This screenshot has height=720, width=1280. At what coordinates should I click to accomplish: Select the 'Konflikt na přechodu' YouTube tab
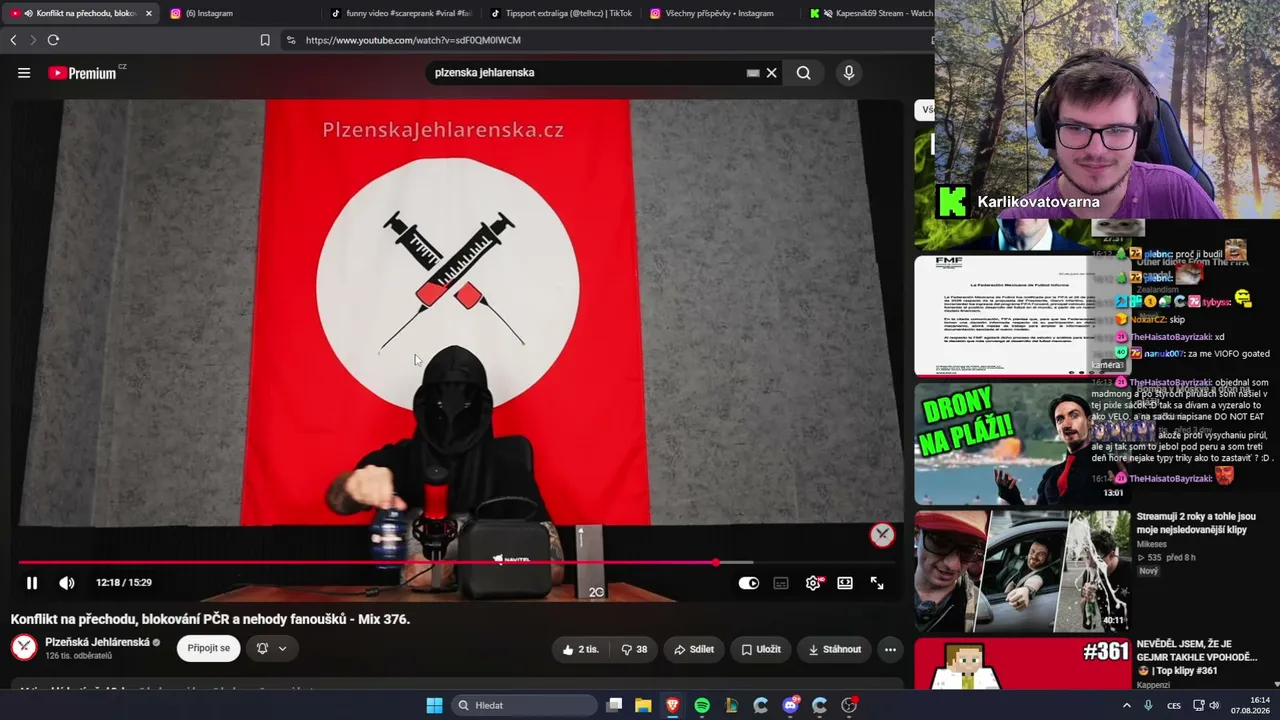80,13
